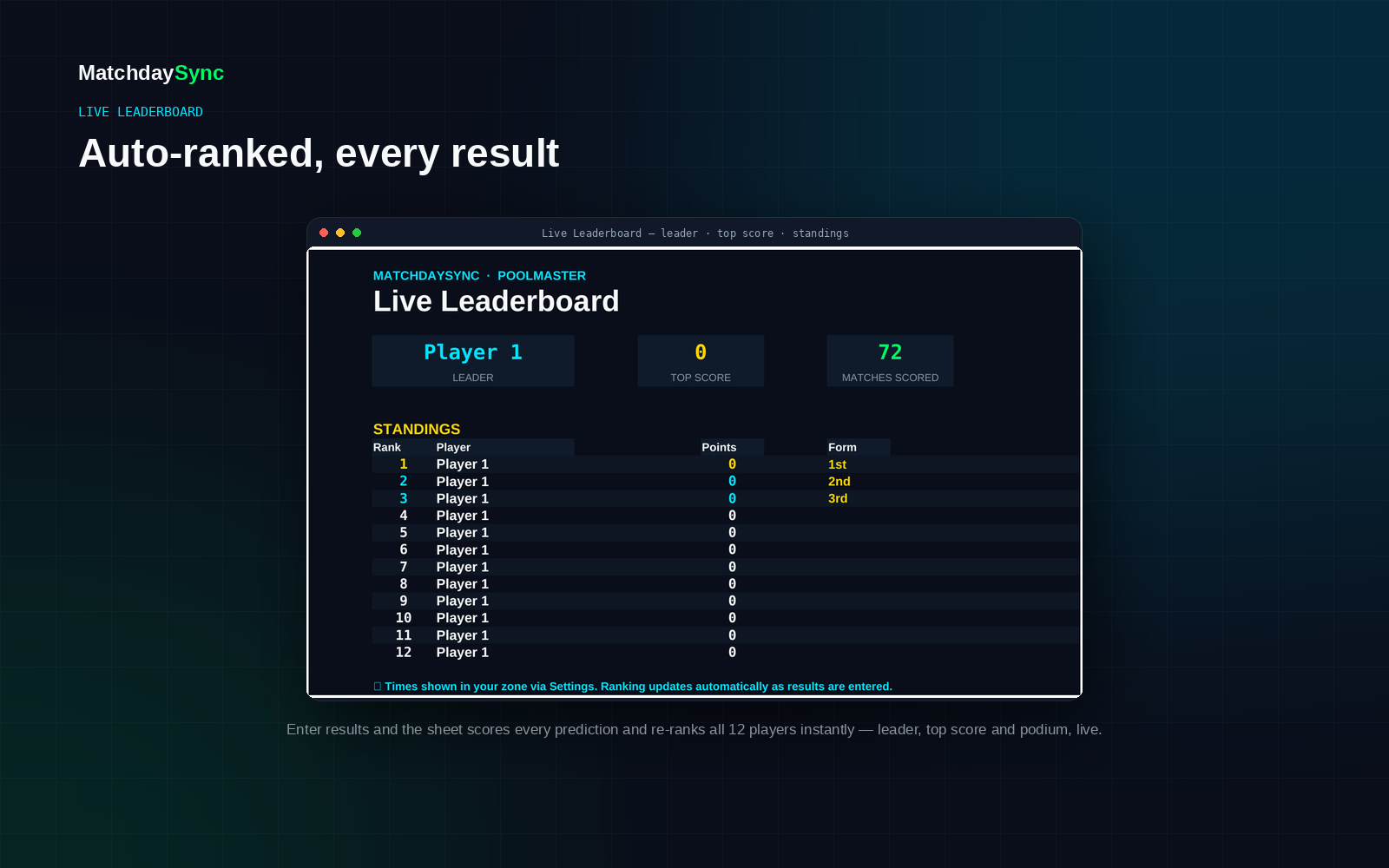Click the footnote about times shown via Settings

click(x=638, y=687)
